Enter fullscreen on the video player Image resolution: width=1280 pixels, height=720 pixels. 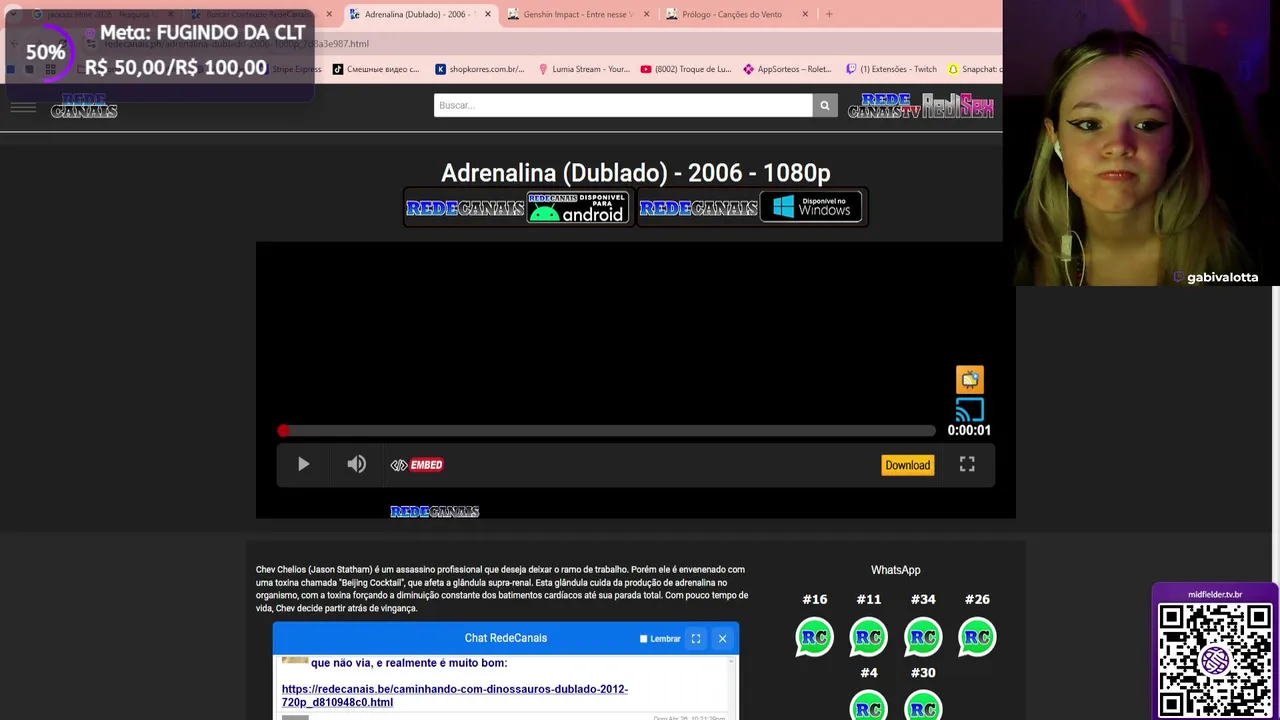pos(967,464)
